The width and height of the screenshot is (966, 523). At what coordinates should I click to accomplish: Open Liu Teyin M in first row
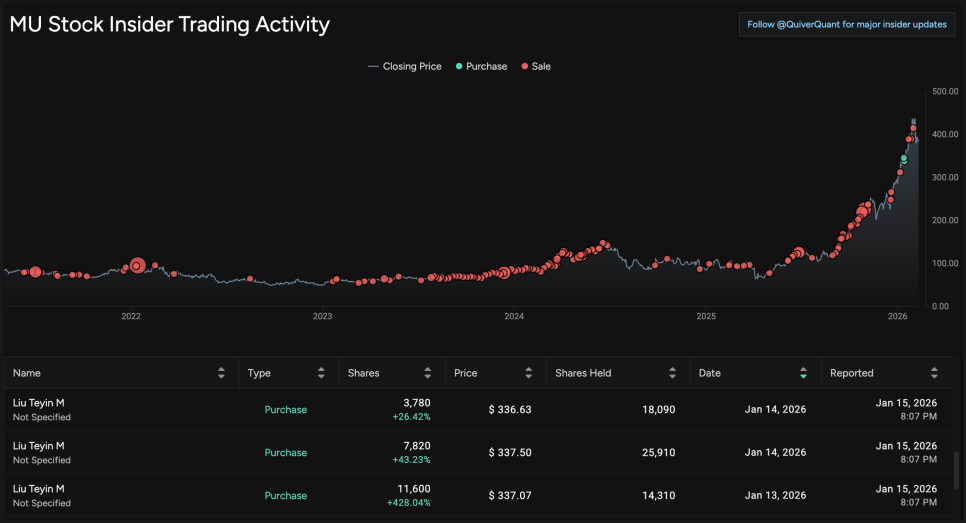pyautogui.click(x=38, y=403)
